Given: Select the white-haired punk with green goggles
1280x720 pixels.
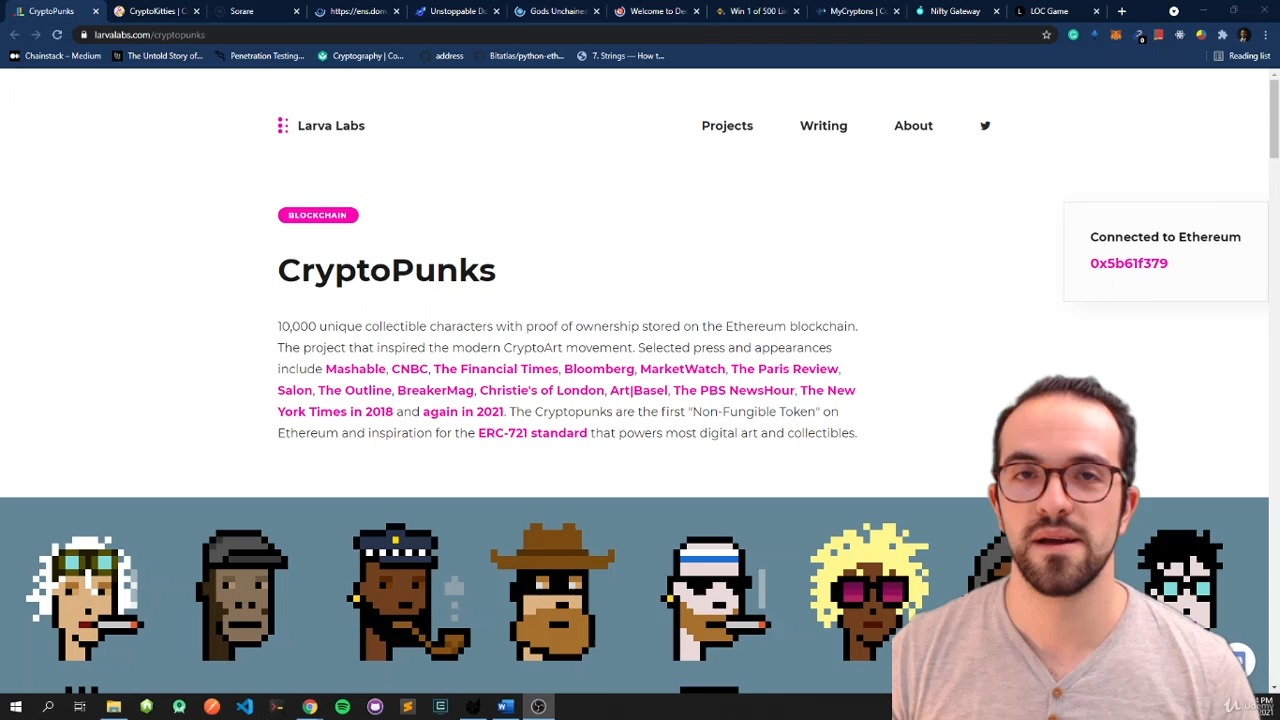Looking at the screenshot, I should point(85,598).
